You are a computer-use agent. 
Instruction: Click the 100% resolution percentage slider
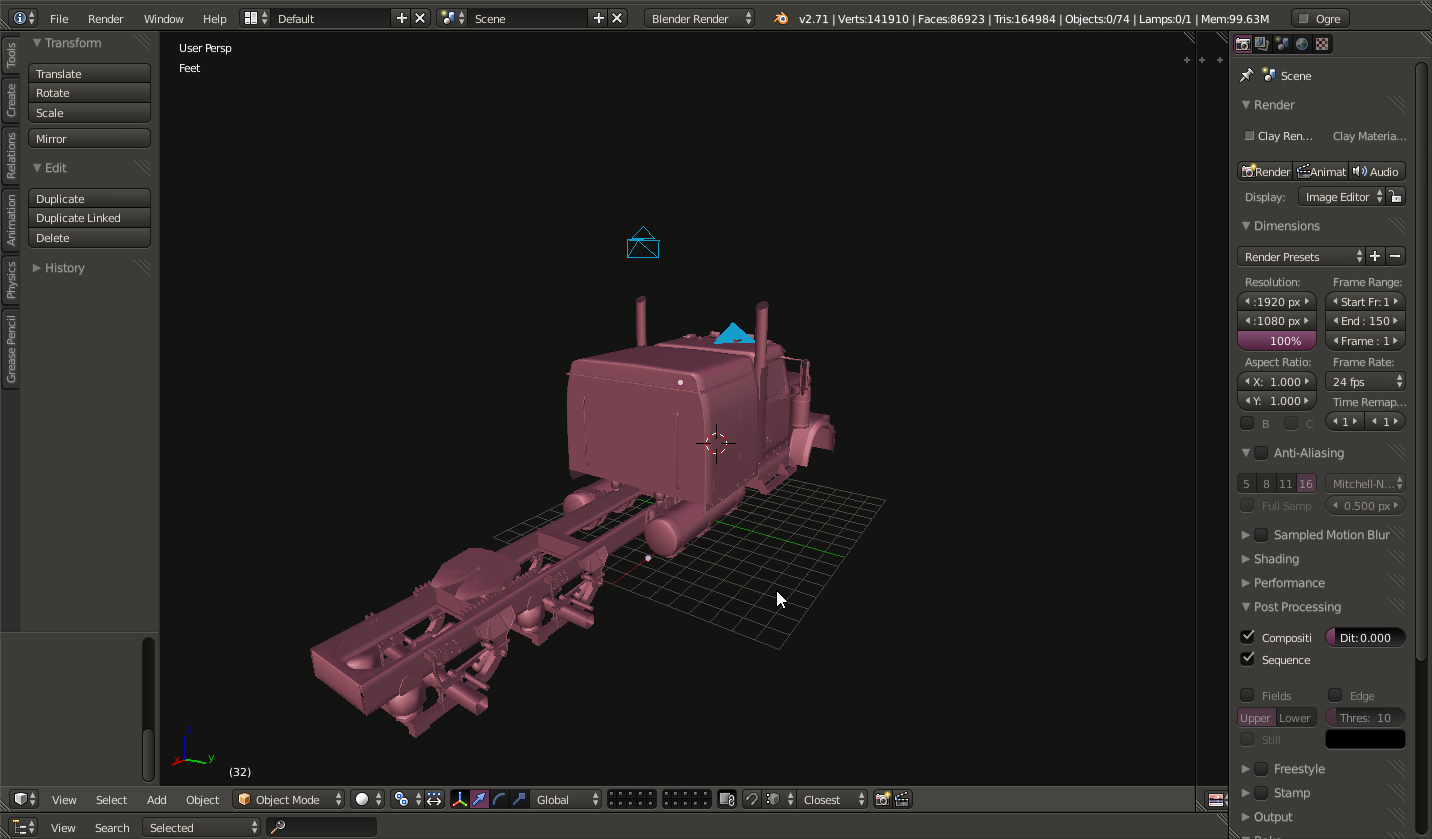click(1277, 341)
